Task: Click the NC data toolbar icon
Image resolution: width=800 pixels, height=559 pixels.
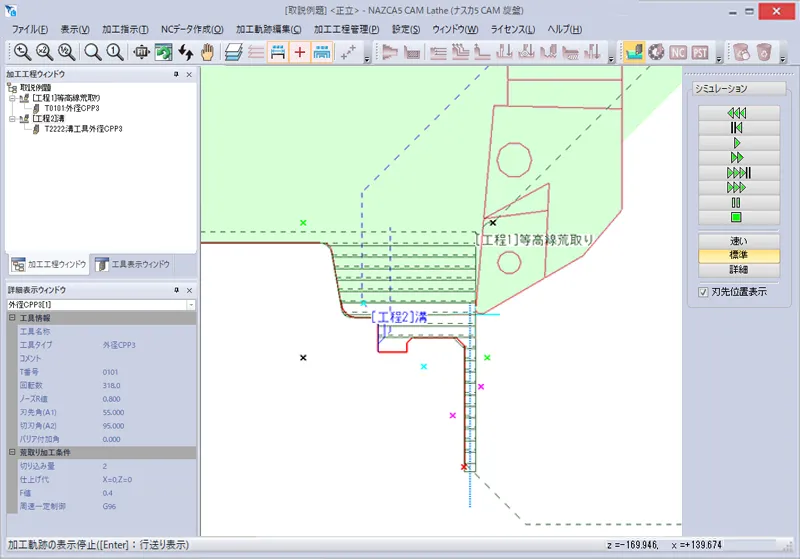Action: coord(678,52)
